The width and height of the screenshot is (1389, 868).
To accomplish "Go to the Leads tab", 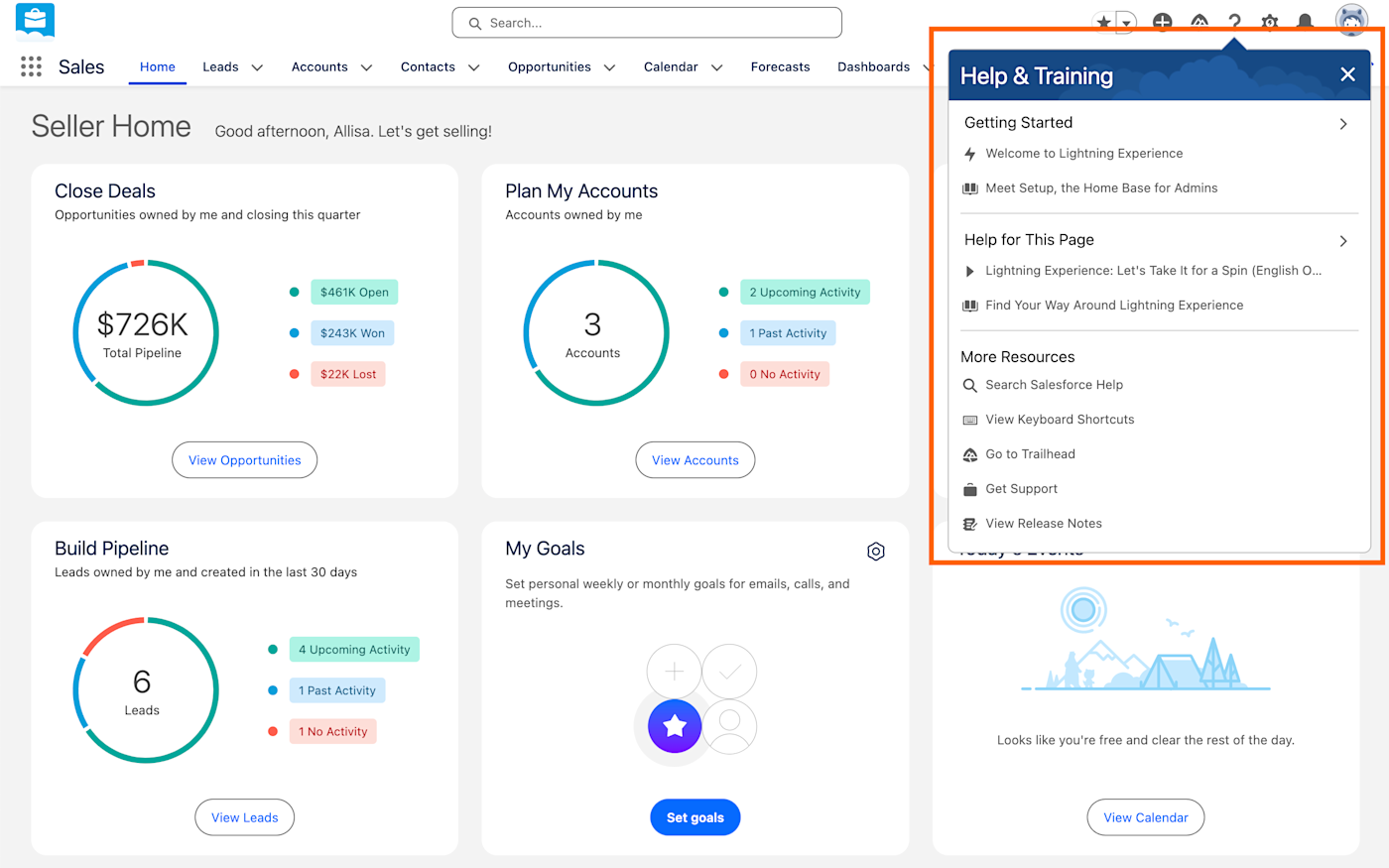I will (220, 66).
